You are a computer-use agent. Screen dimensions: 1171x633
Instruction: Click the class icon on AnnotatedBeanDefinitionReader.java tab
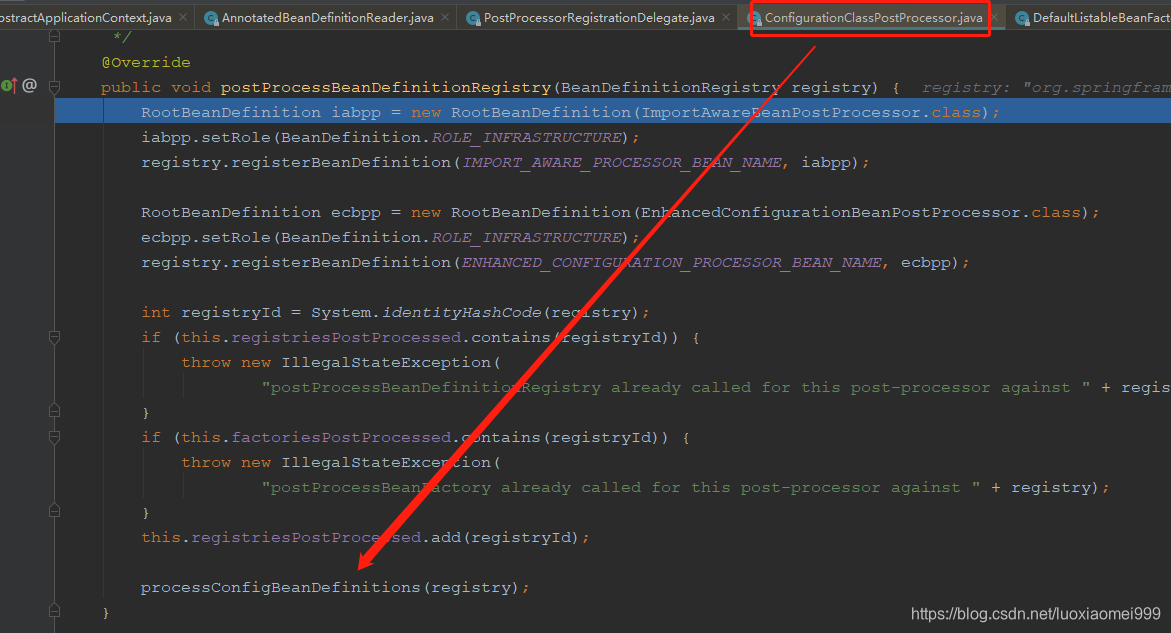(211, 18)
